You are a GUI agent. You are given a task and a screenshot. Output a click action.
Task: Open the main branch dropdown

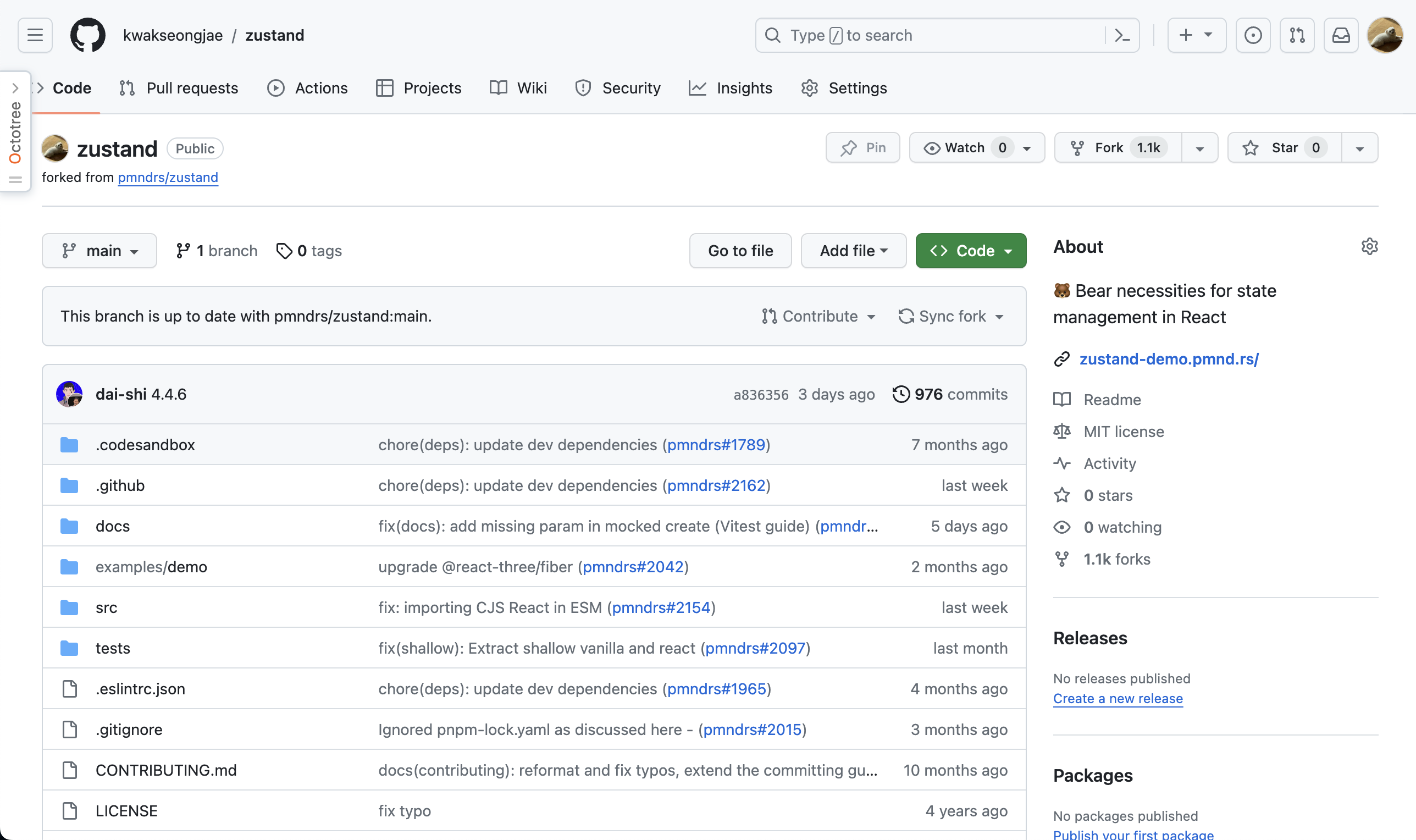(99, 251)
